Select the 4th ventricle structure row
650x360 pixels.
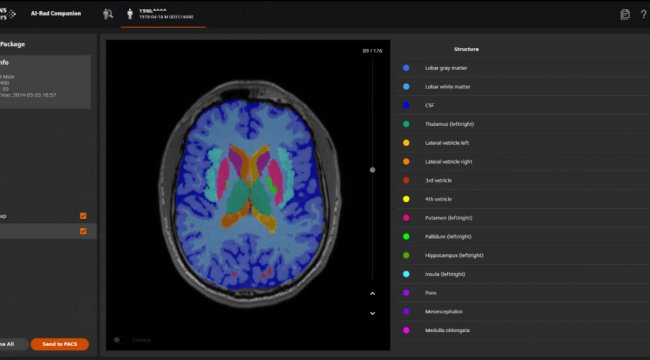tap(523, 199)
